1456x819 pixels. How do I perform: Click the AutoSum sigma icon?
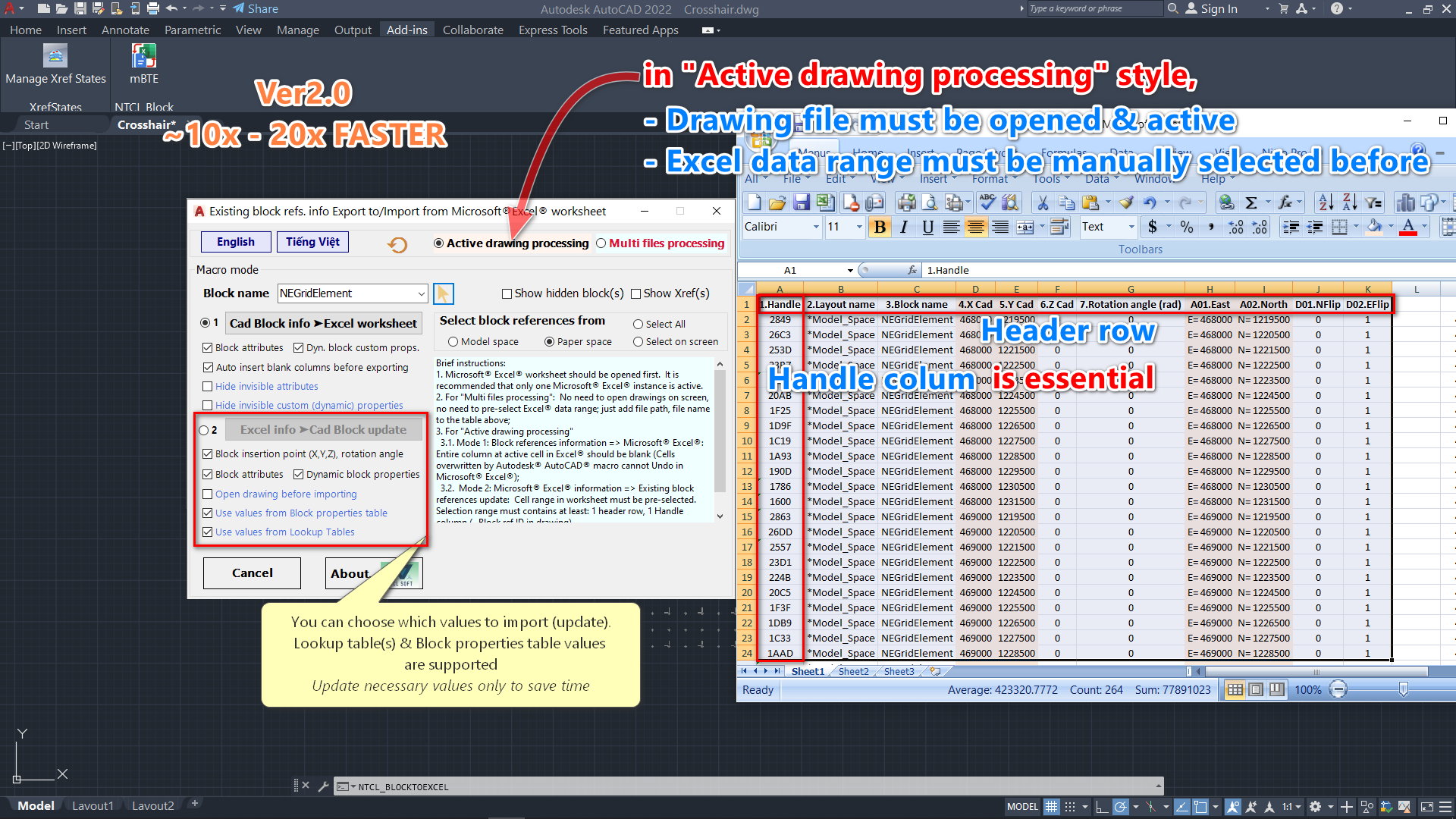click(1251, 202)
